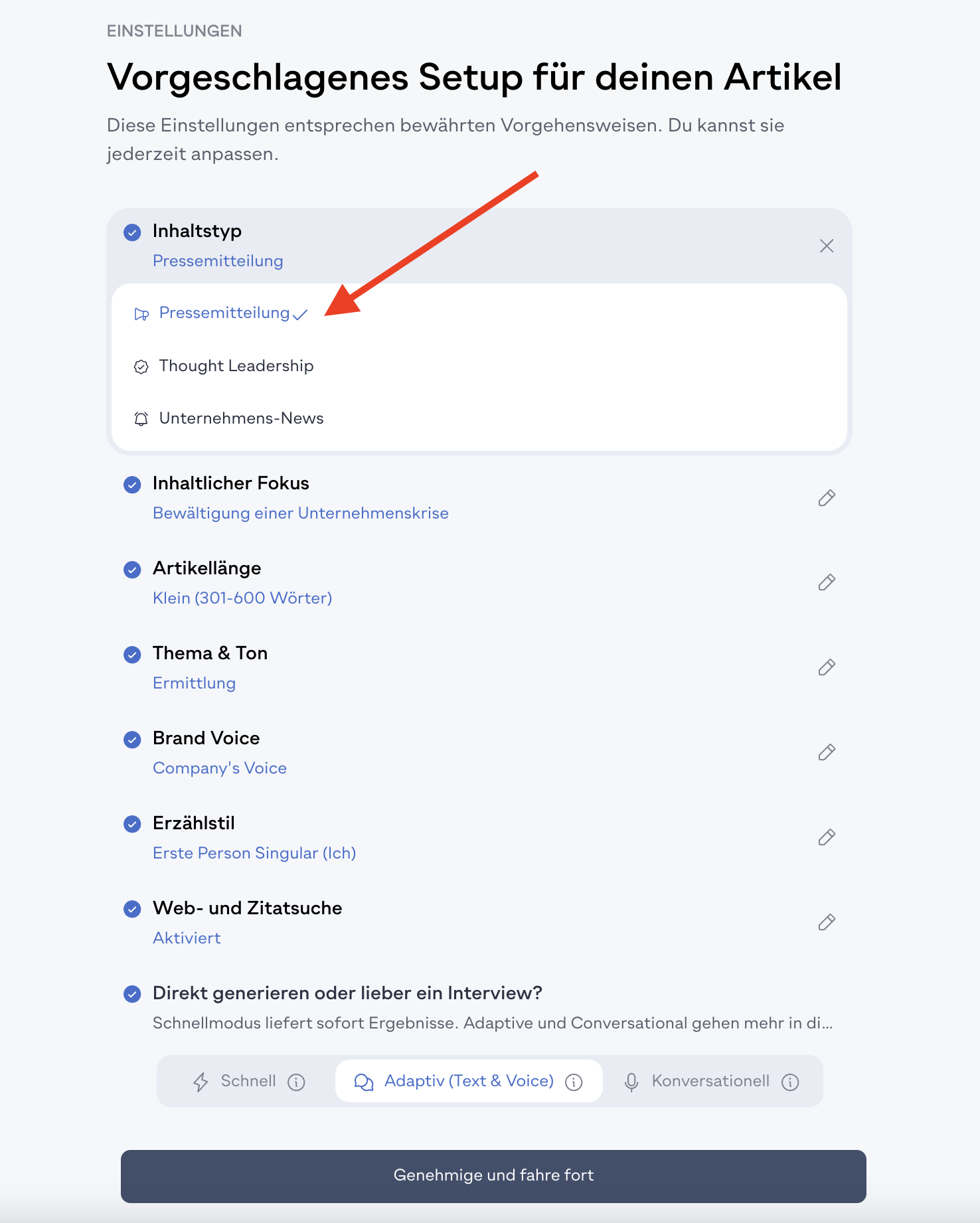Viewport: 980px width, 1223px height.
Task: Click Genehmige und fahre fort button
Action: [493, 1176]
